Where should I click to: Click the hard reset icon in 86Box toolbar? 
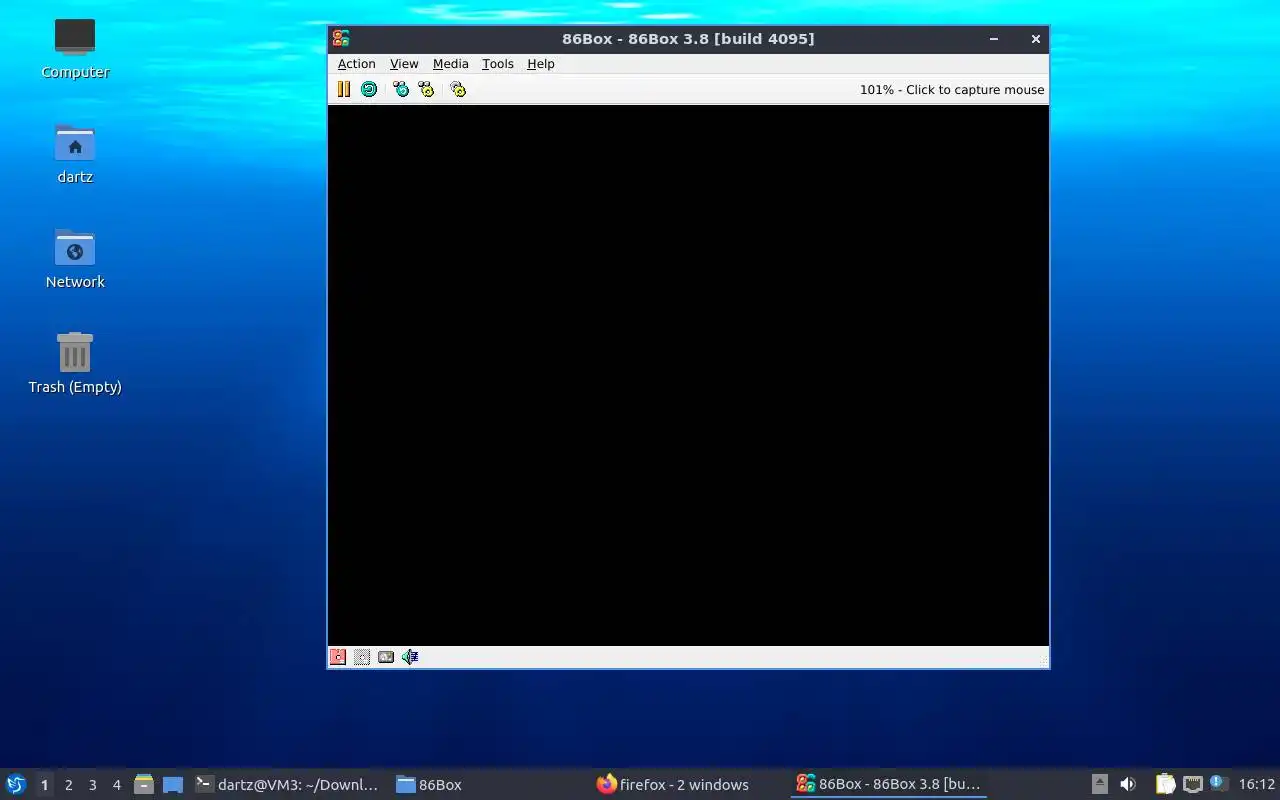click(x=369, y=89)
